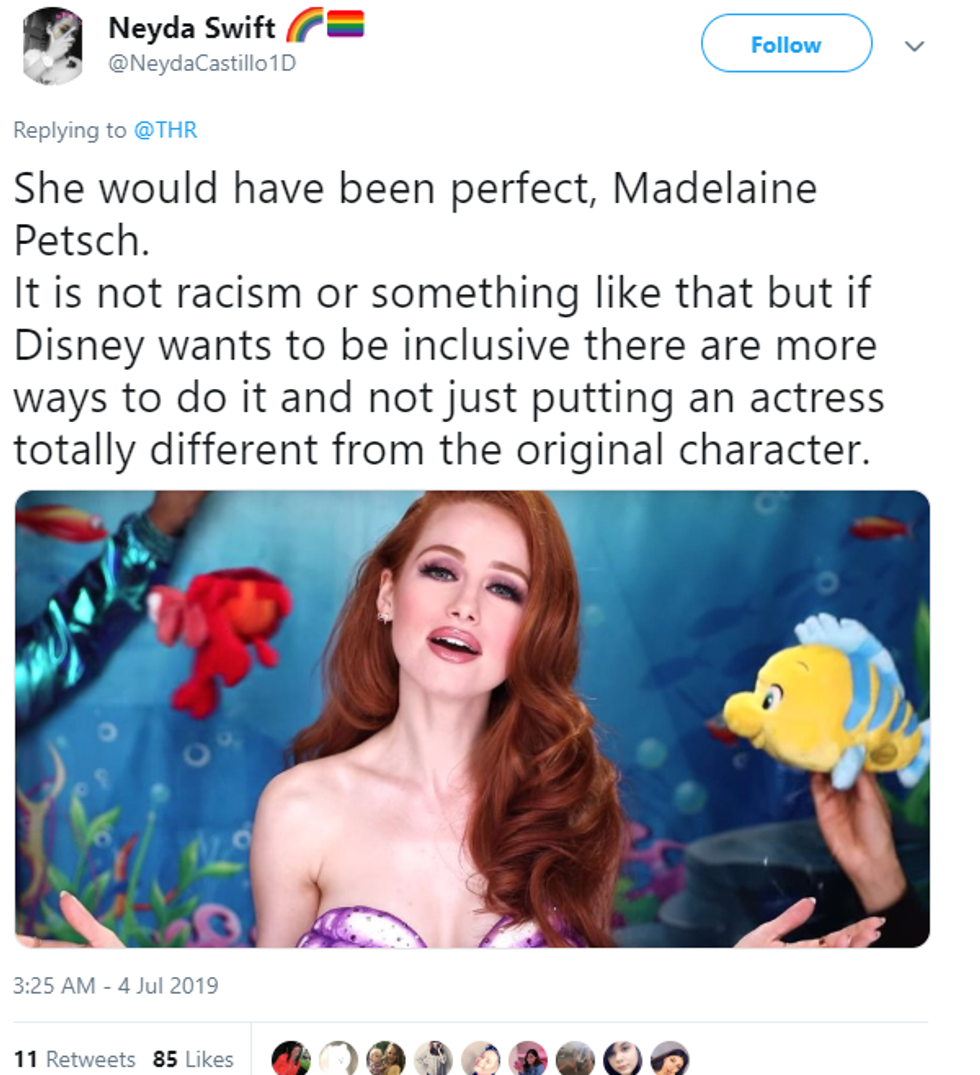This screenshot has width=980, height=1075.
Task: Click first liker avatar with red top
Action: [x=291, y=1058]
